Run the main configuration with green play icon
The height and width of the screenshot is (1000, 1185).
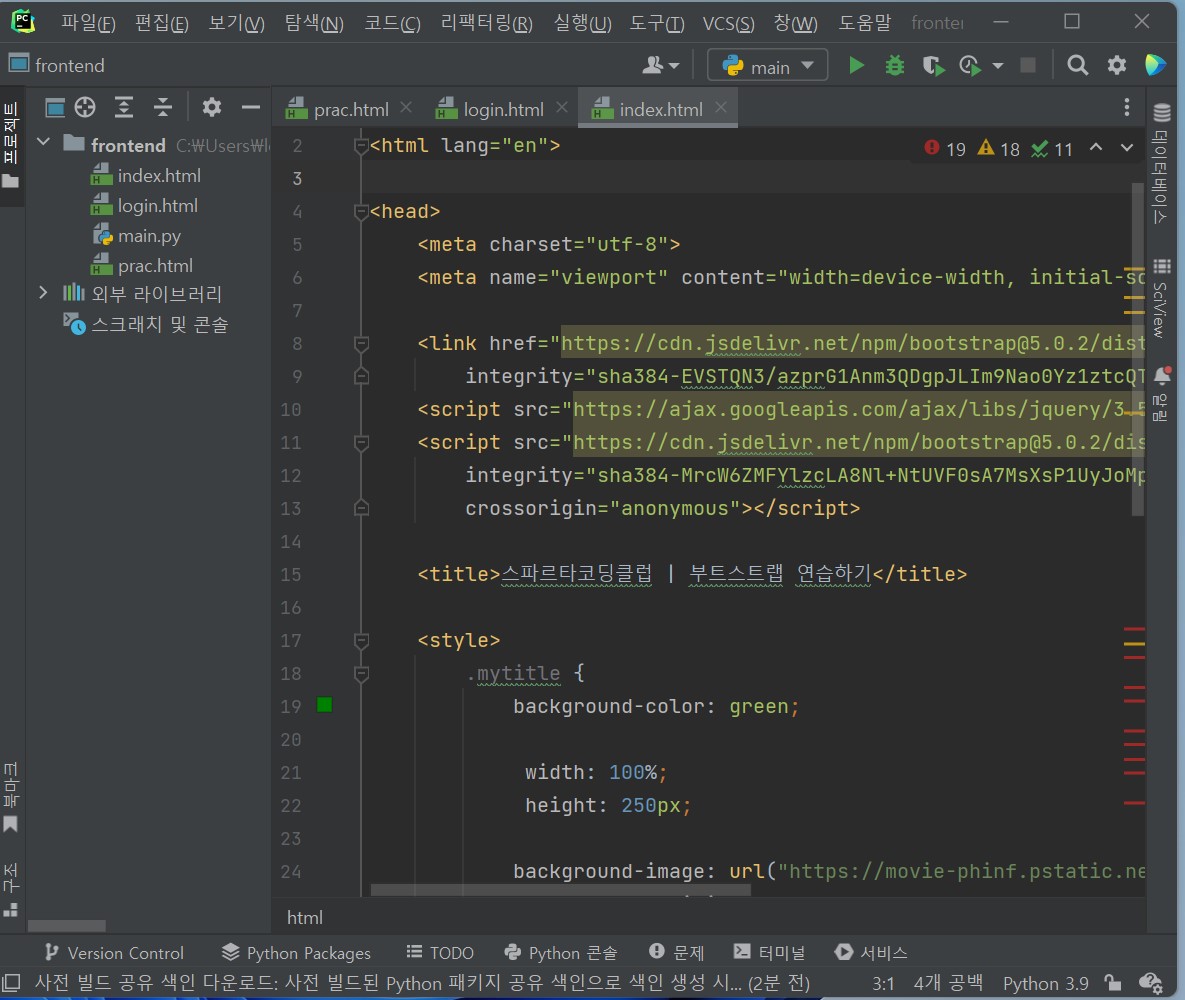click(x=856, y=66)
